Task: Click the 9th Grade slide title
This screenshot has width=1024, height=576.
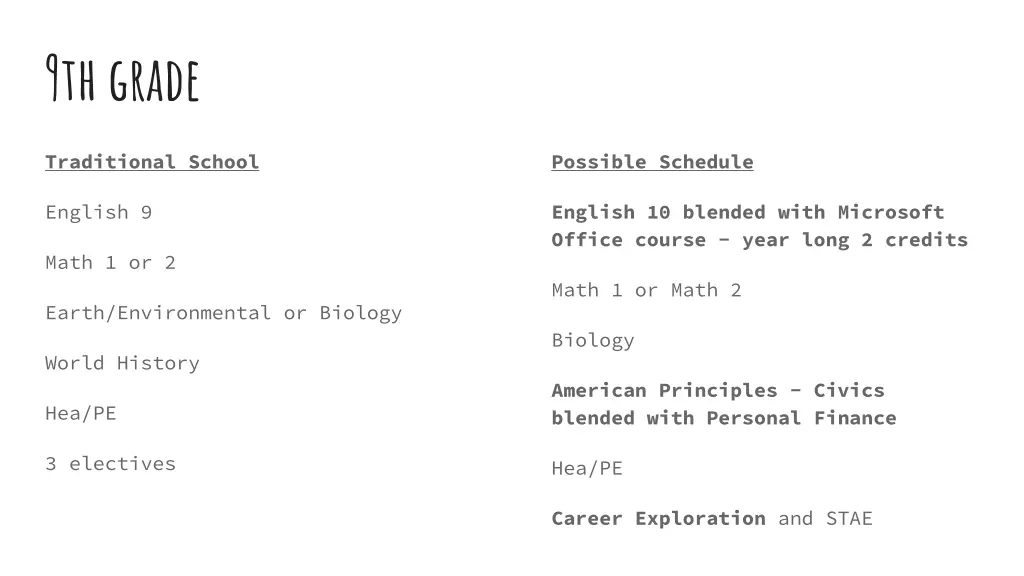Action: [122, 79]
